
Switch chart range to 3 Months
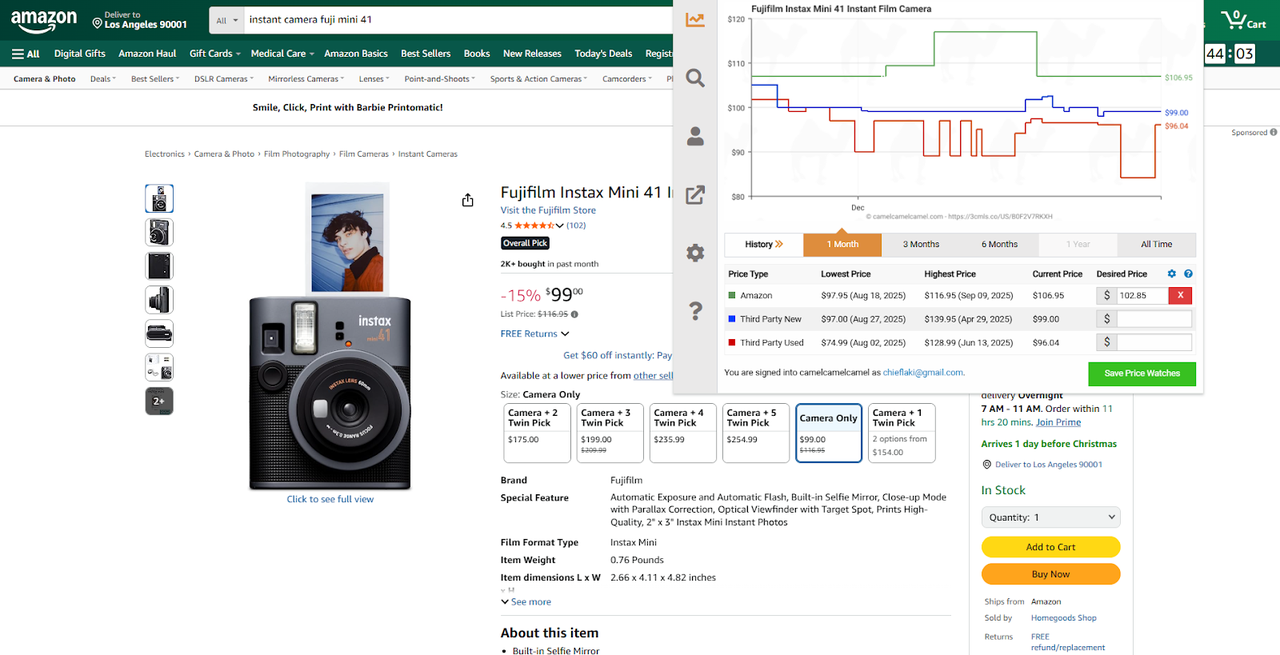(920, 244)
